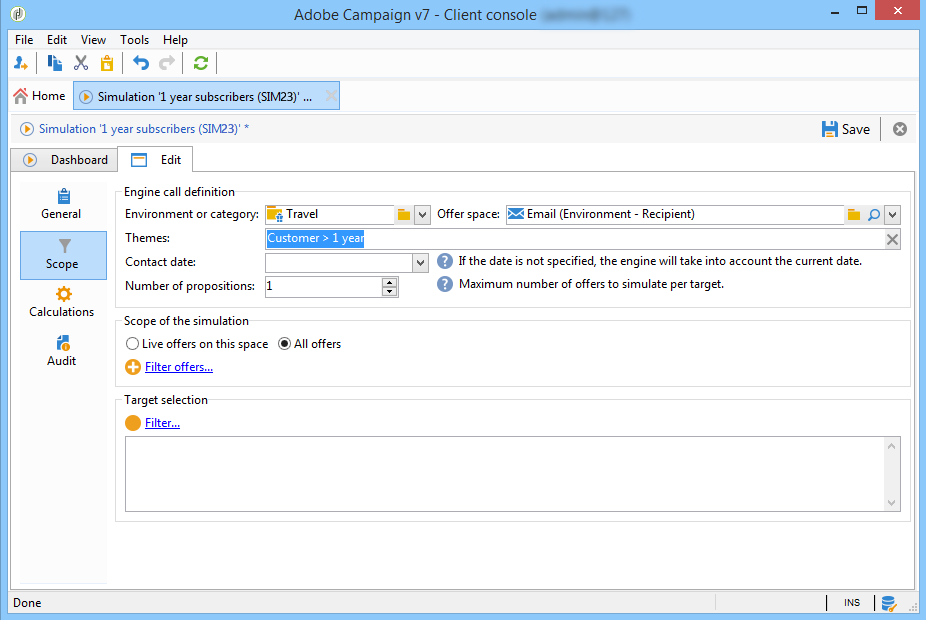The image size is (938, 632).
Task: Click the simulation title above the tabs
Action: [144, 129]
